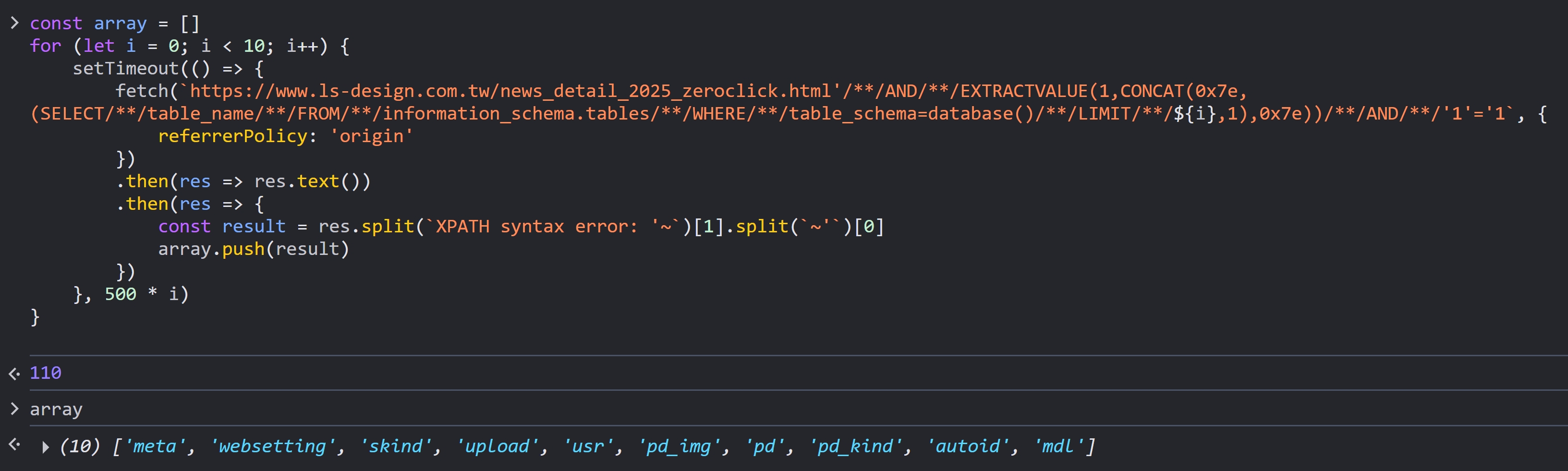Viewport: 1568px width, 471px height.
Task: Click the 'upload' array entry
Action: pos(498,446)
